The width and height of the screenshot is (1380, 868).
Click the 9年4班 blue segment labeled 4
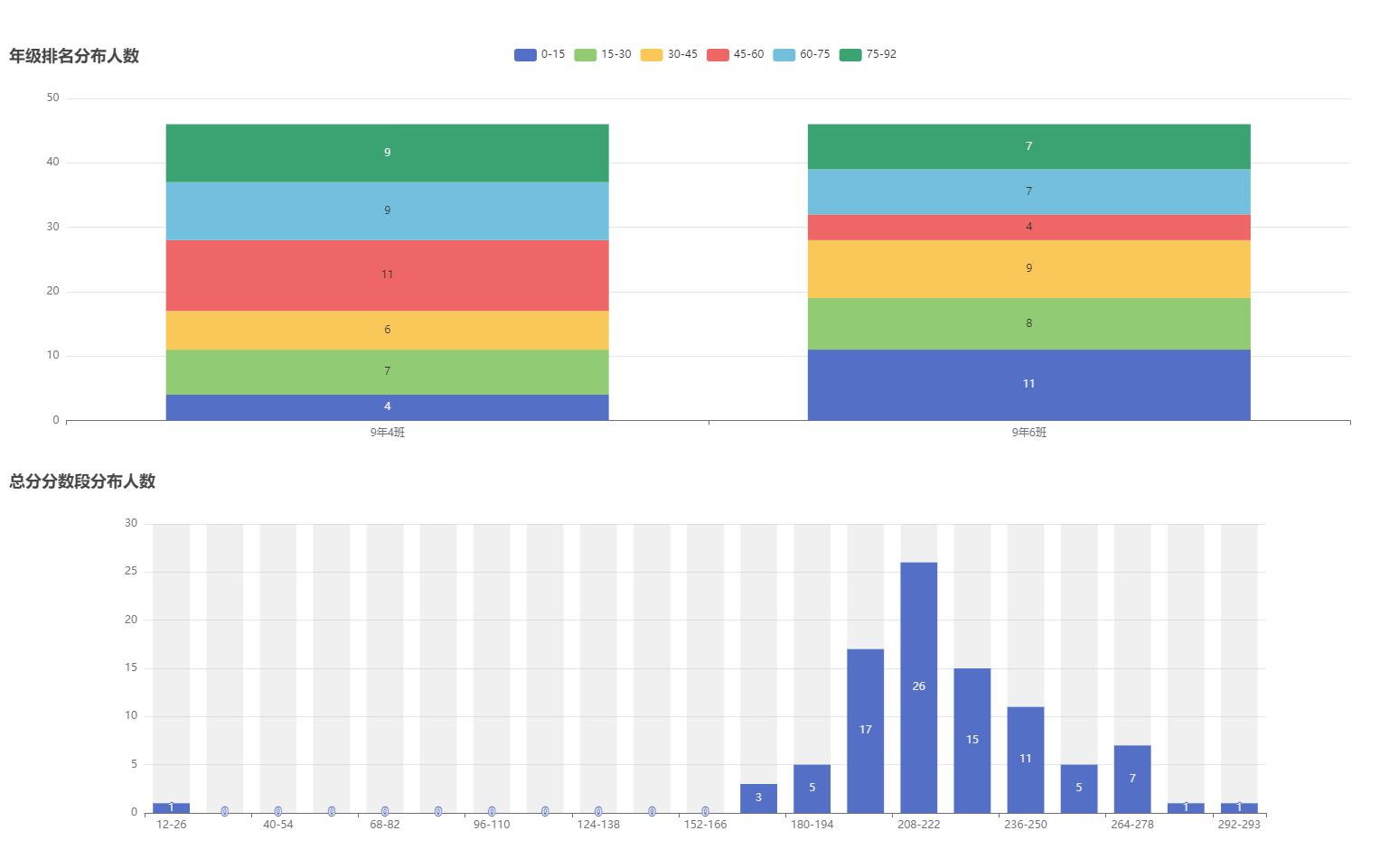tap(387, 407)
